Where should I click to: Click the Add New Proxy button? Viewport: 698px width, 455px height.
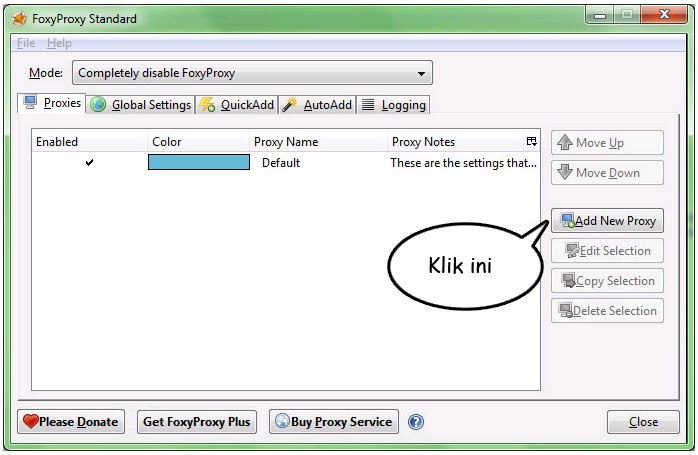(607, 220)
